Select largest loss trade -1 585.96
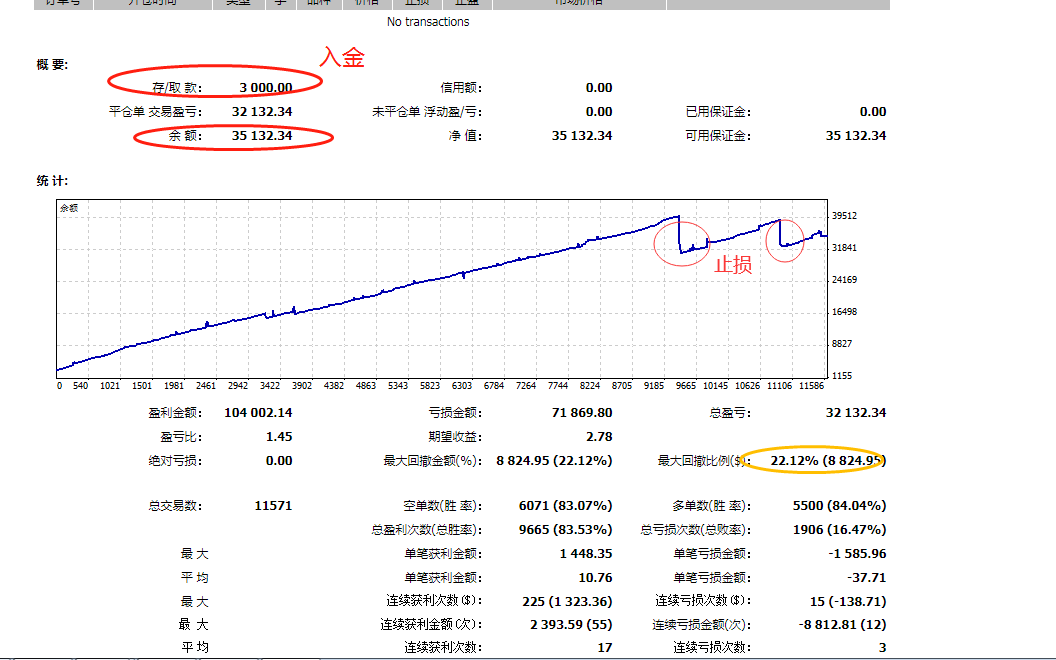Viewport: 1056px width, 660px height. coord(857,554)
